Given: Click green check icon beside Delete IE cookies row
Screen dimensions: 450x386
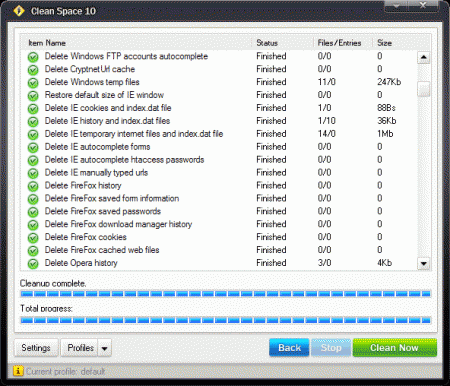Looking at the screenshot, I should pos(33,109).
